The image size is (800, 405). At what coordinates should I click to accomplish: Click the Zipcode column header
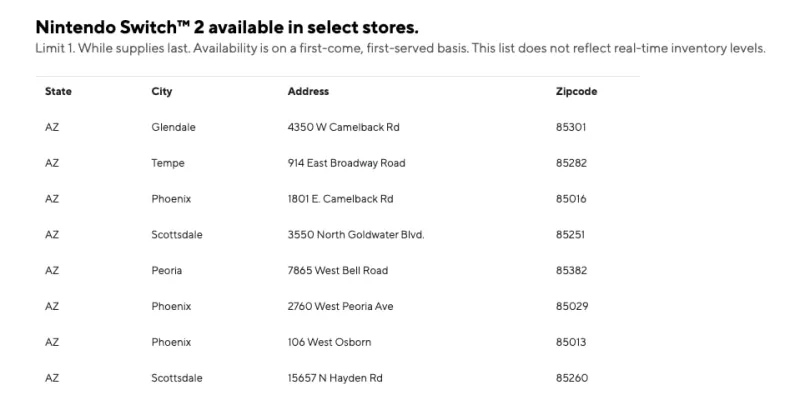tap(576, 92)
